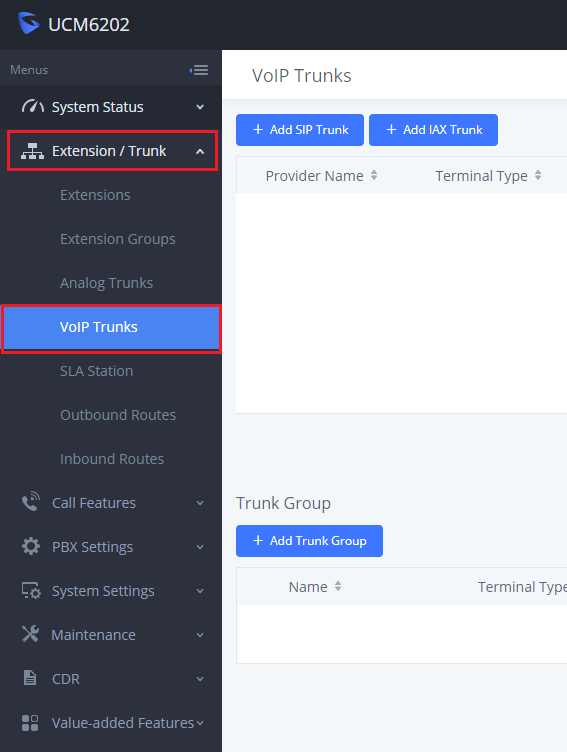Collapse the sidebar via Menus toggle icon
The image size is (567, 752).
[x=199, y=70]
